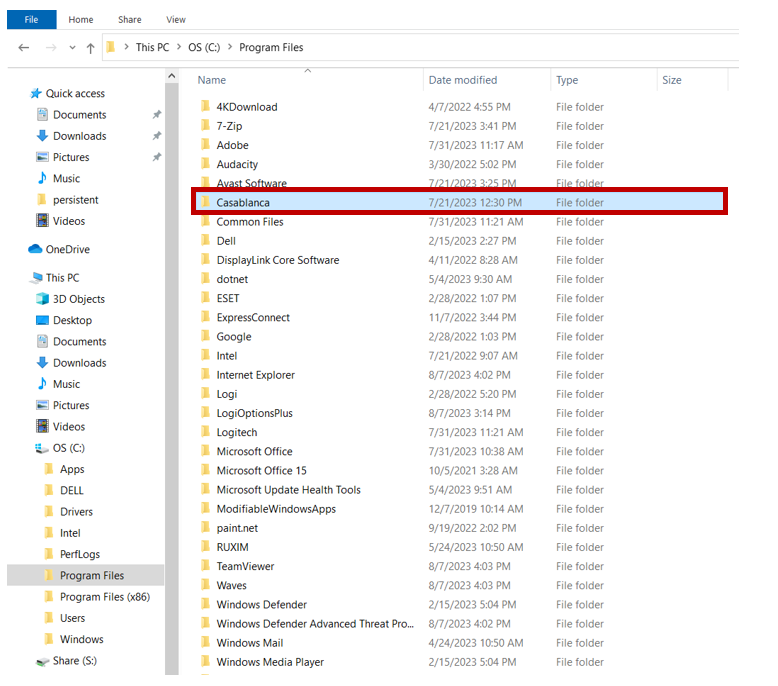Screen dimensions: 778x686
Task: Switch to the Home tab
Action: pyautogui.click(x=81, y=19)
